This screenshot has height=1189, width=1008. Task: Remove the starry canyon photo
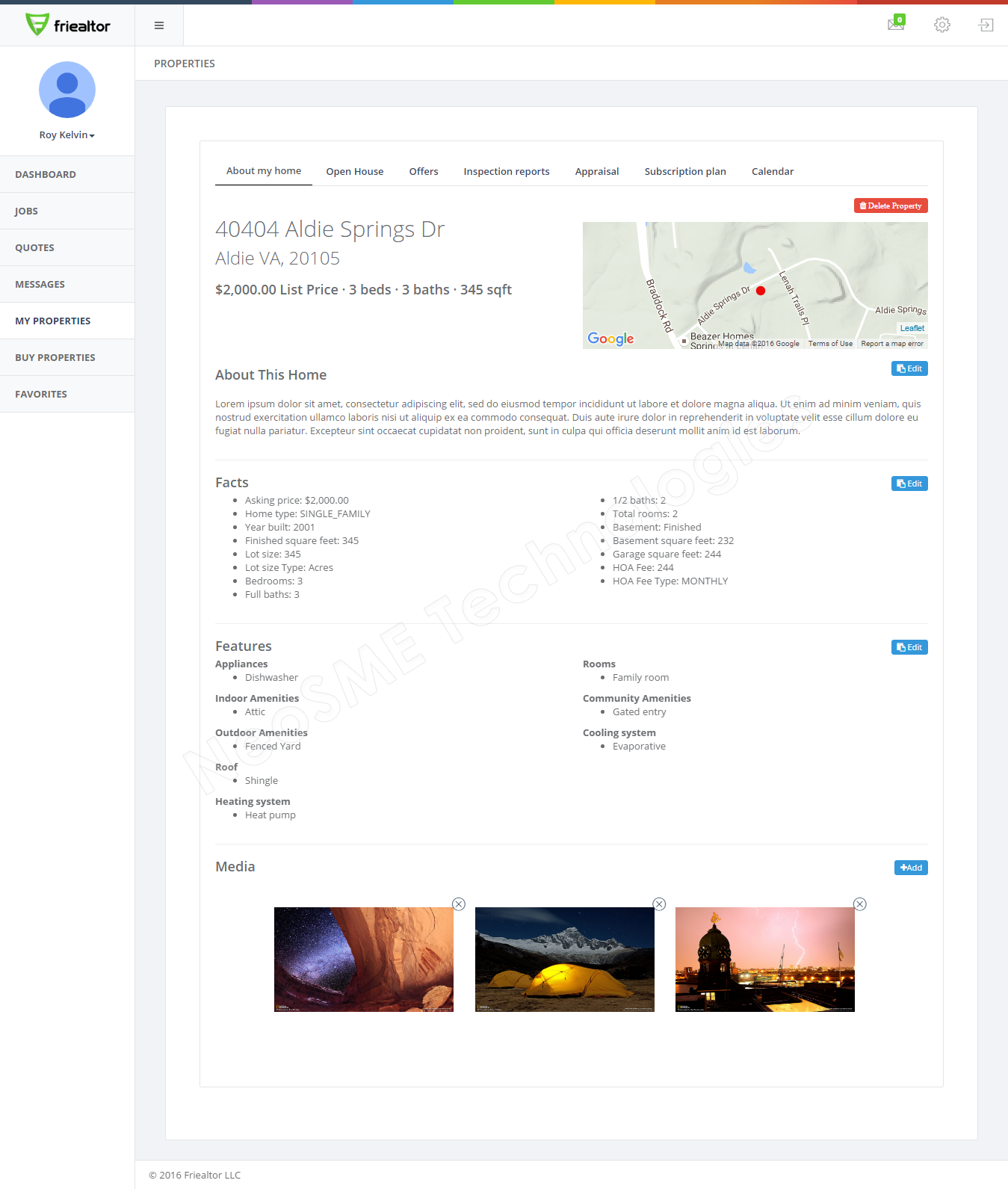pyautogui.click(x=459, y=904)
